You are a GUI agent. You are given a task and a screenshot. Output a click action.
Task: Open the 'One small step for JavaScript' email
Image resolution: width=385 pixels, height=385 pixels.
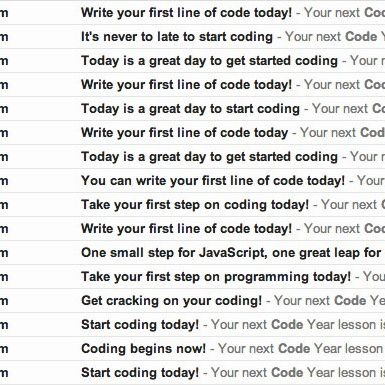(x=233, y=253)
